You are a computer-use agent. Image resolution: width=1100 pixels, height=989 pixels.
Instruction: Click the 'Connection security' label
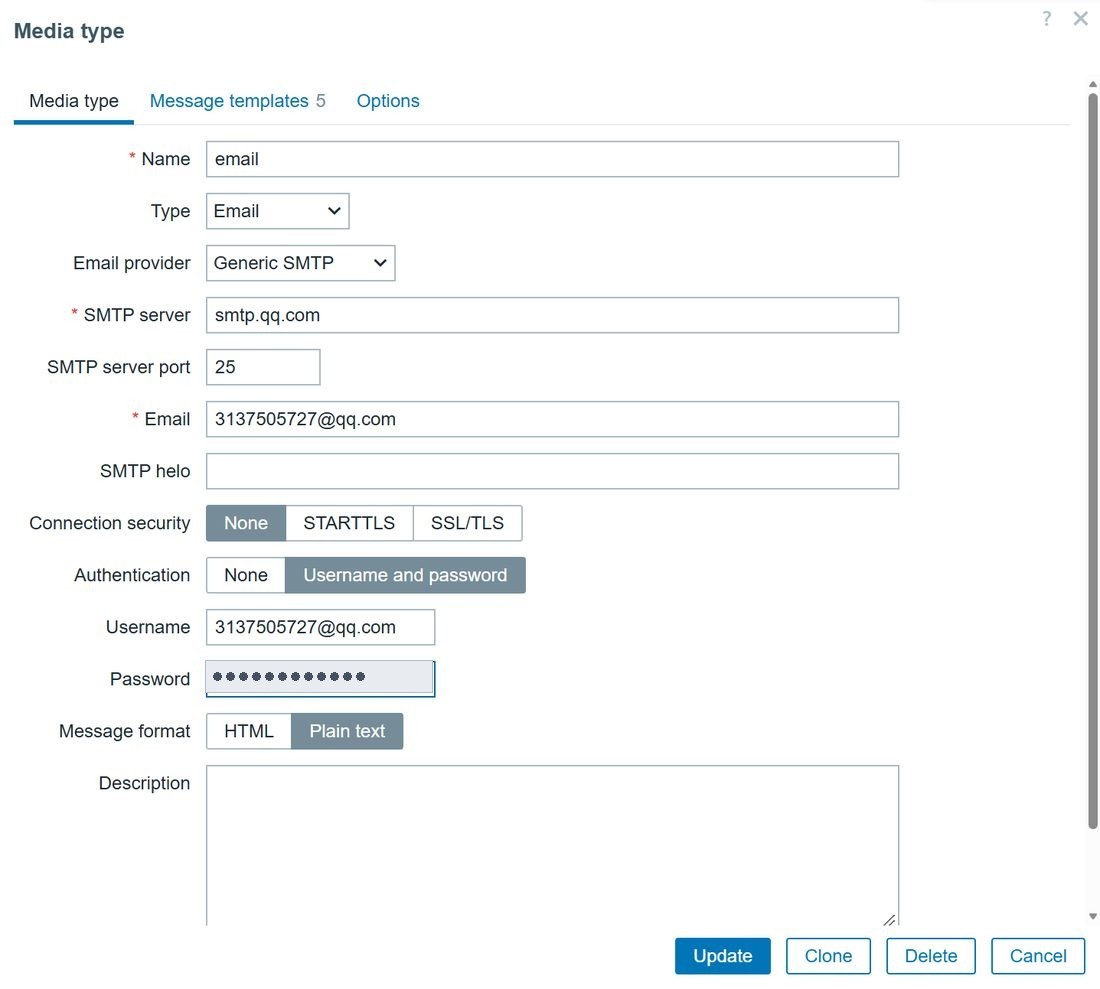click(x=109, y=523)
